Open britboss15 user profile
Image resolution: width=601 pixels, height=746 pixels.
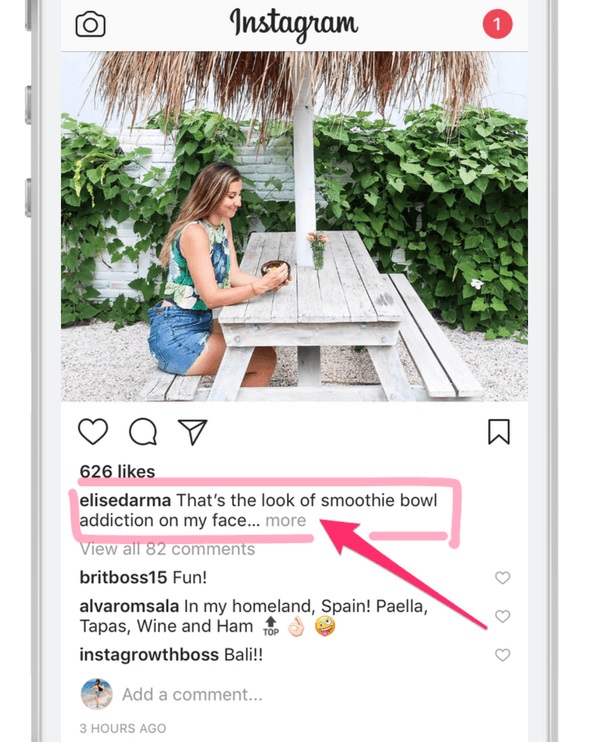(123, 578)
